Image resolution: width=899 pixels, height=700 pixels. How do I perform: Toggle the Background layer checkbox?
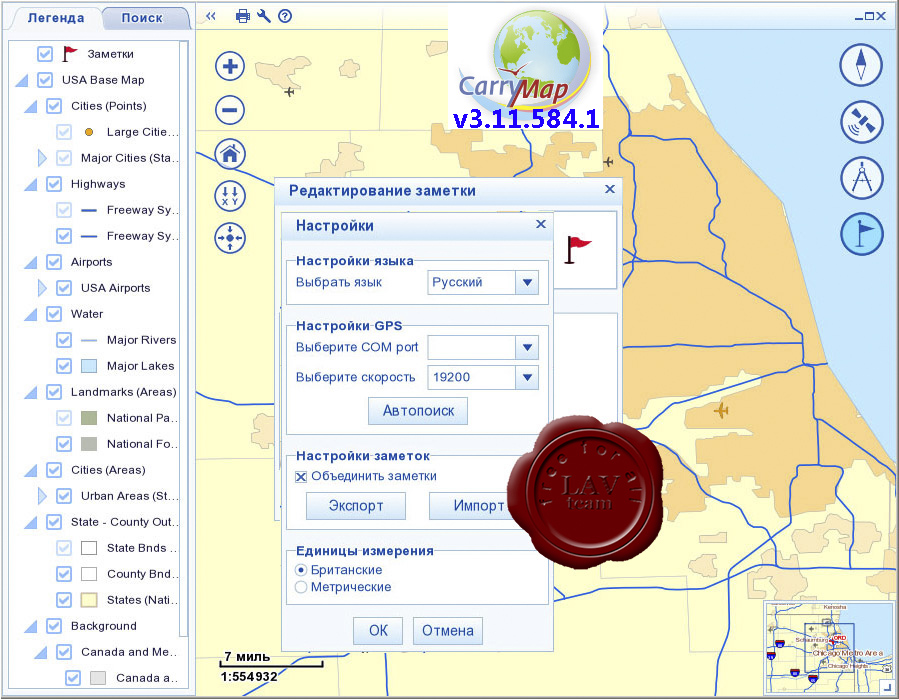54,626
